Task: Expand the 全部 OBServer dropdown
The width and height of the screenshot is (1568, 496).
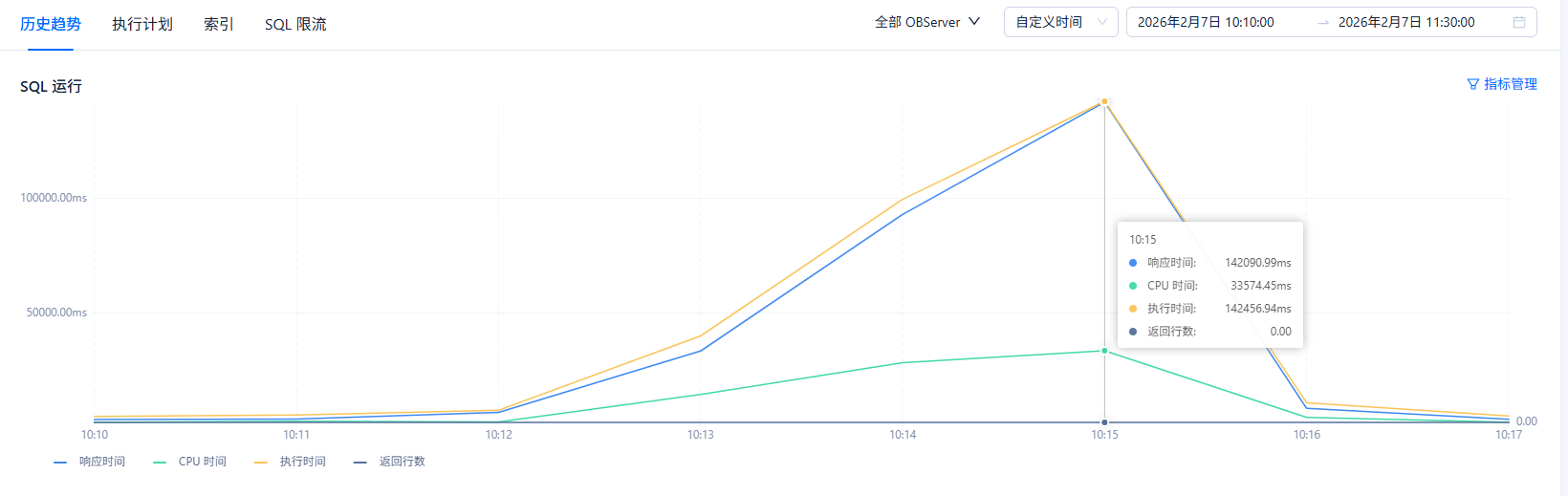Action: click(x=918, y=22)
